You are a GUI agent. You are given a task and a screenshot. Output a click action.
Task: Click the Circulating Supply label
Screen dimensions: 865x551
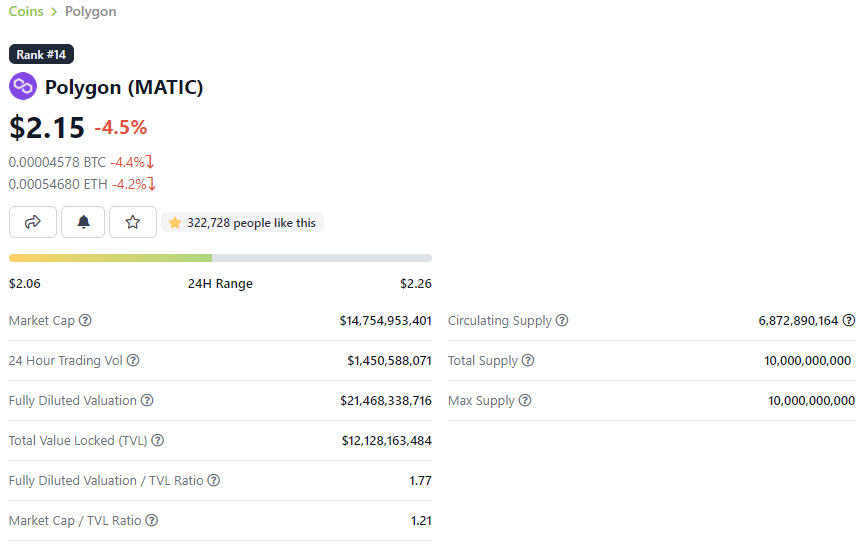pos(500,320)
